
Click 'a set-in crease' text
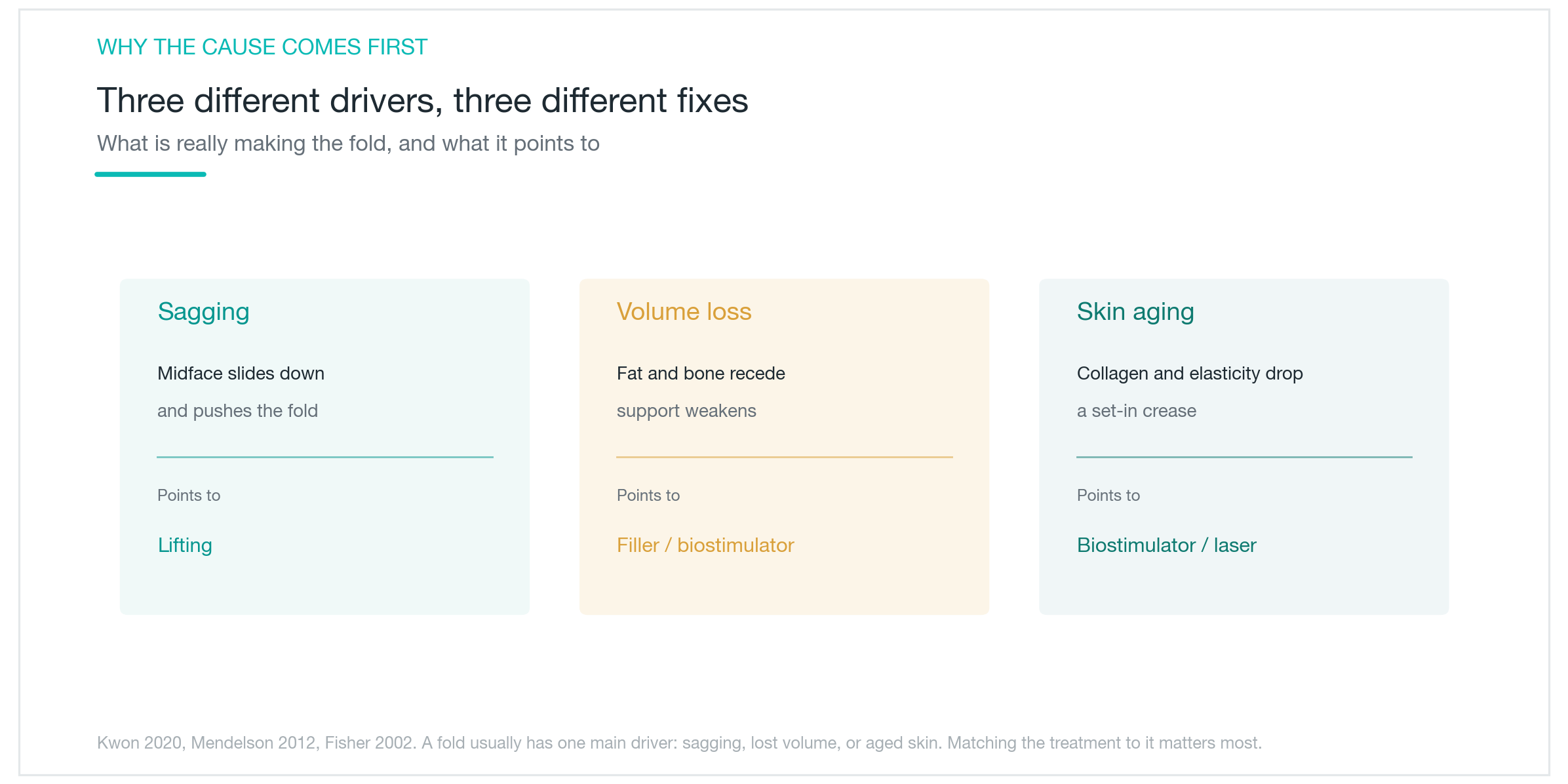1137,411
